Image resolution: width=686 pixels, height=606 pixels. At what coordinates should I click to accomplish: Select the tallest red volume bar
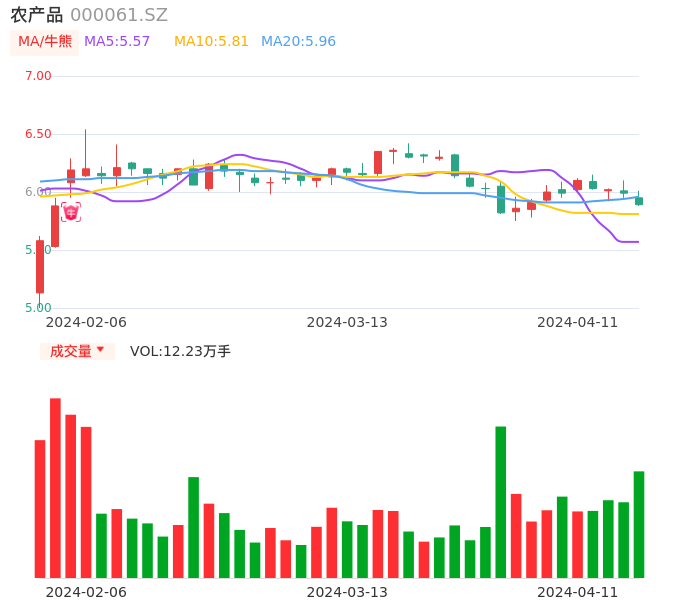pos(55,487)
